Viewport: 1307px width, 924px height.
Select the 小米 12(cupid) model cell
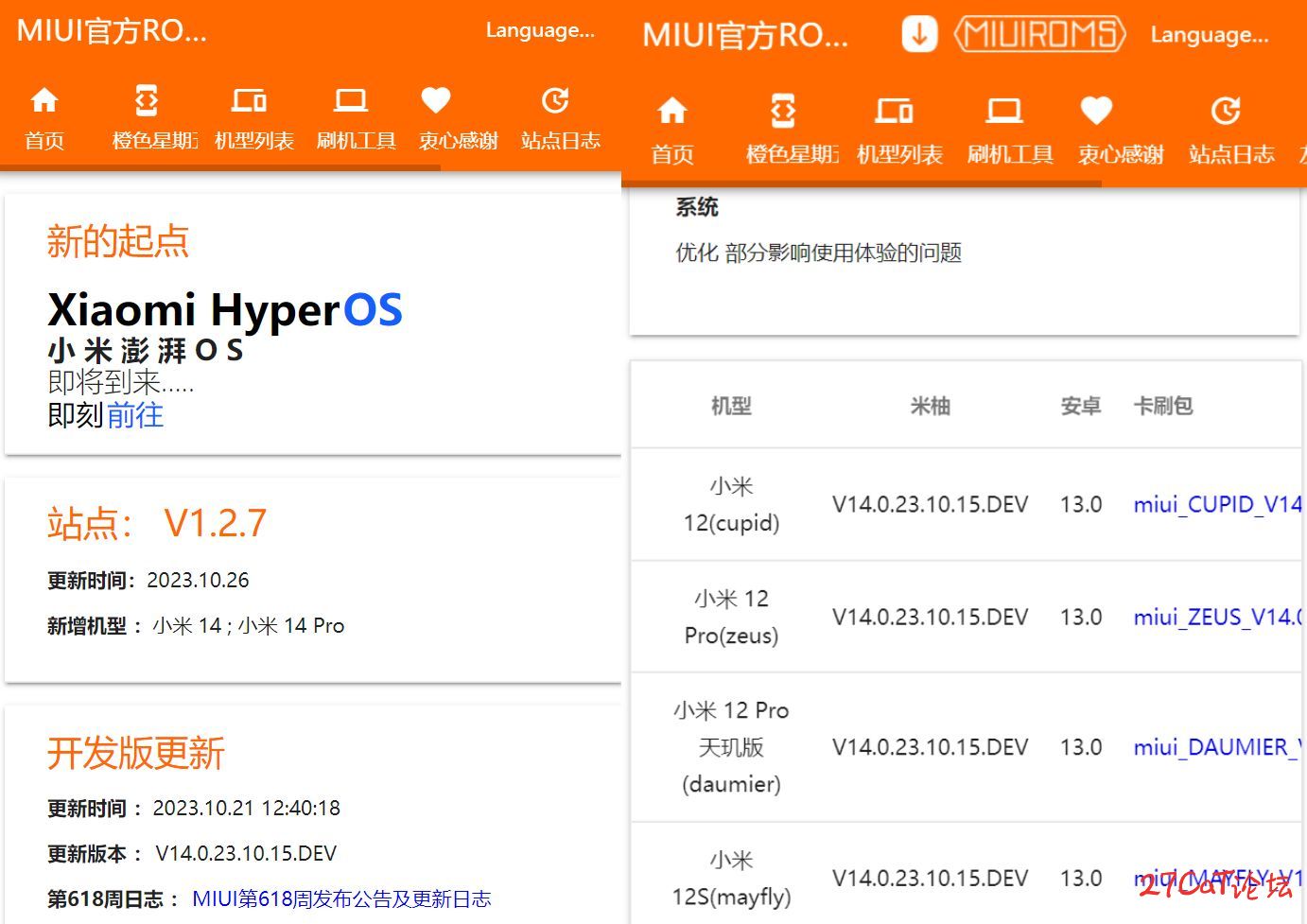(x=731, y=504)
